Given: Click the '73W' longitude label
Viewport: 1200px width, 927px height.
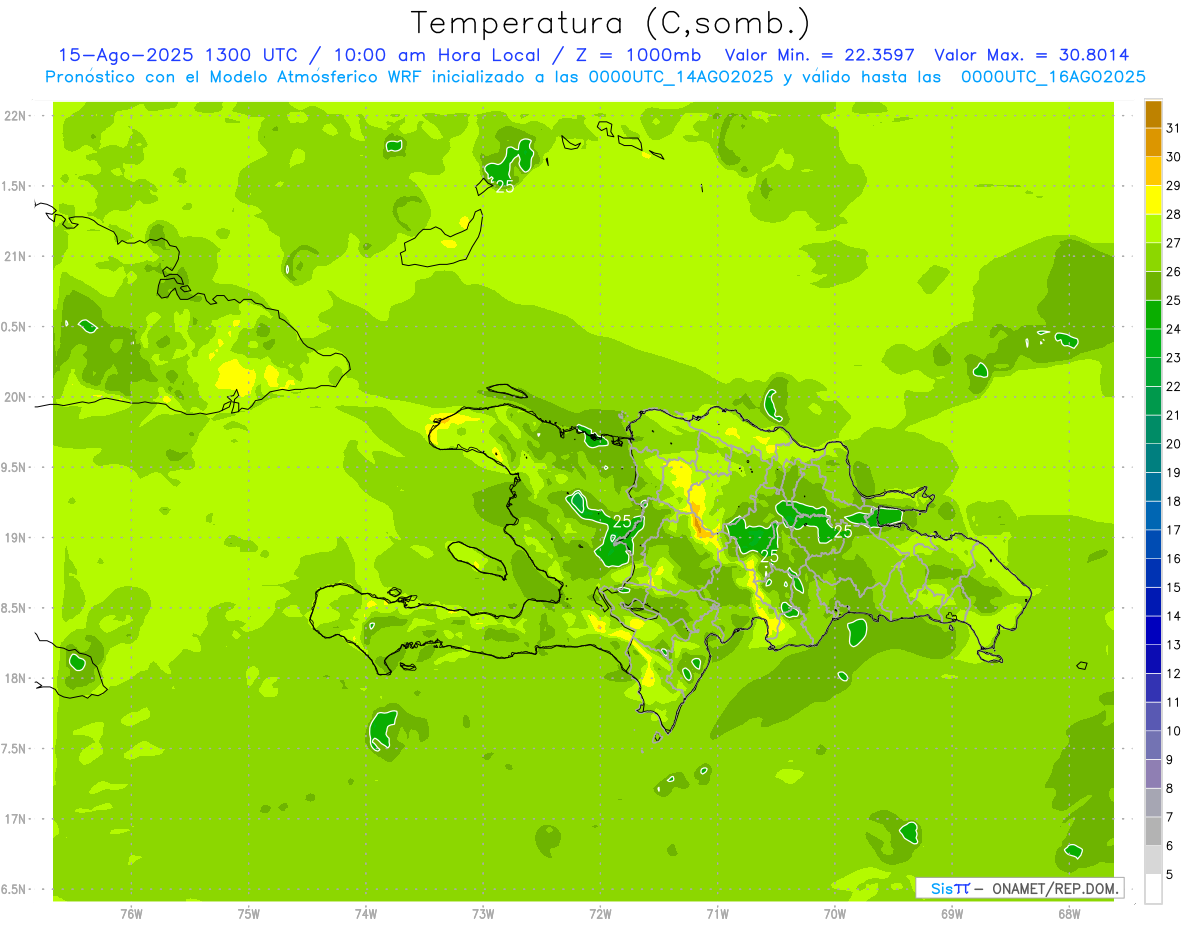Looking at the screenshot, I should (x=483, y=914).
